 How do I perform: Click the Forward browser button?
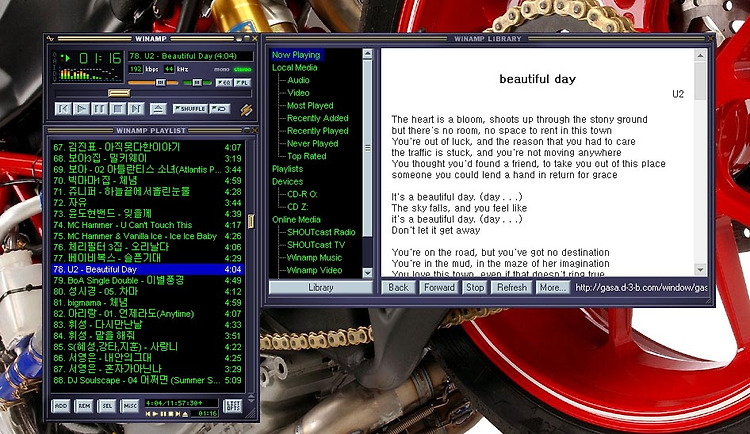[439, 288]
